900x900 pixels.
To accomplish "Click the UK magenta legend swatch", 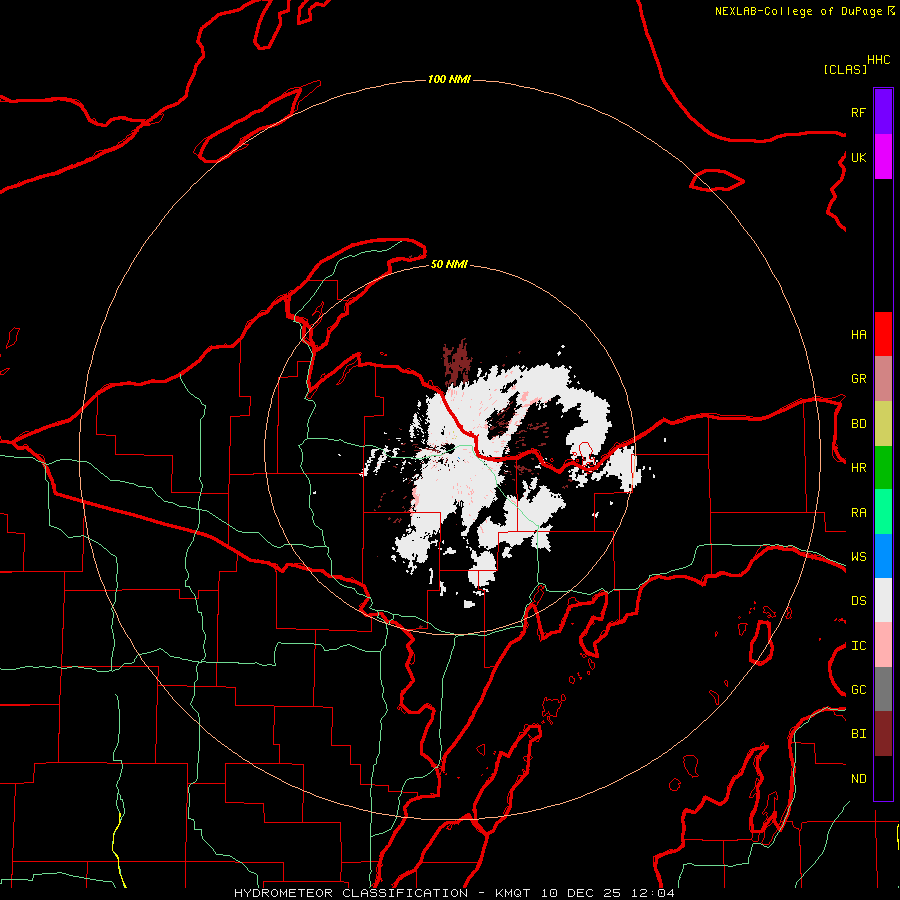I will click(883, 156).
